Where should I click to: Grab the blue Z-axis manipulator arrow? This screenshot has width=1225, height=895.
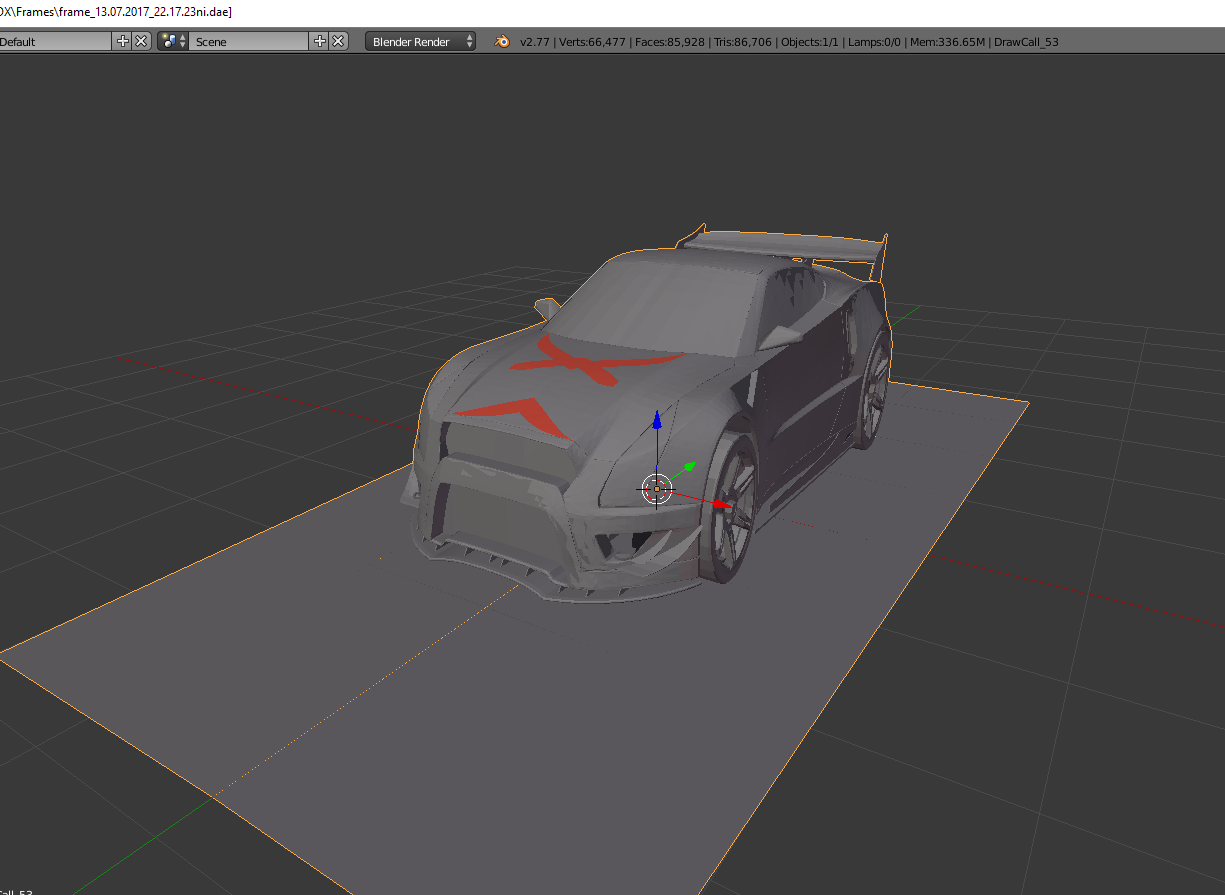point(656,420)
